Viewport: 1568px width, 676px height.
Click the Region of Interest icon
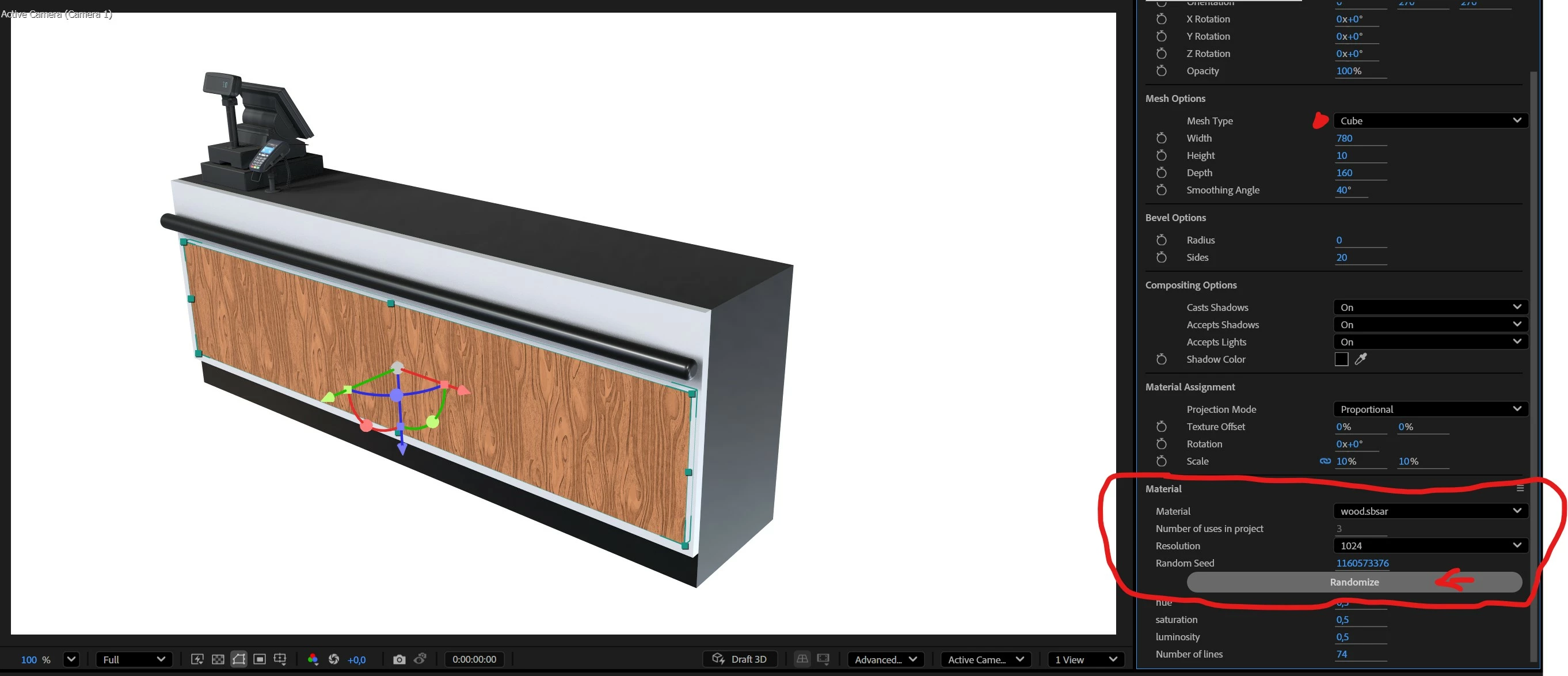coord(259,659)
